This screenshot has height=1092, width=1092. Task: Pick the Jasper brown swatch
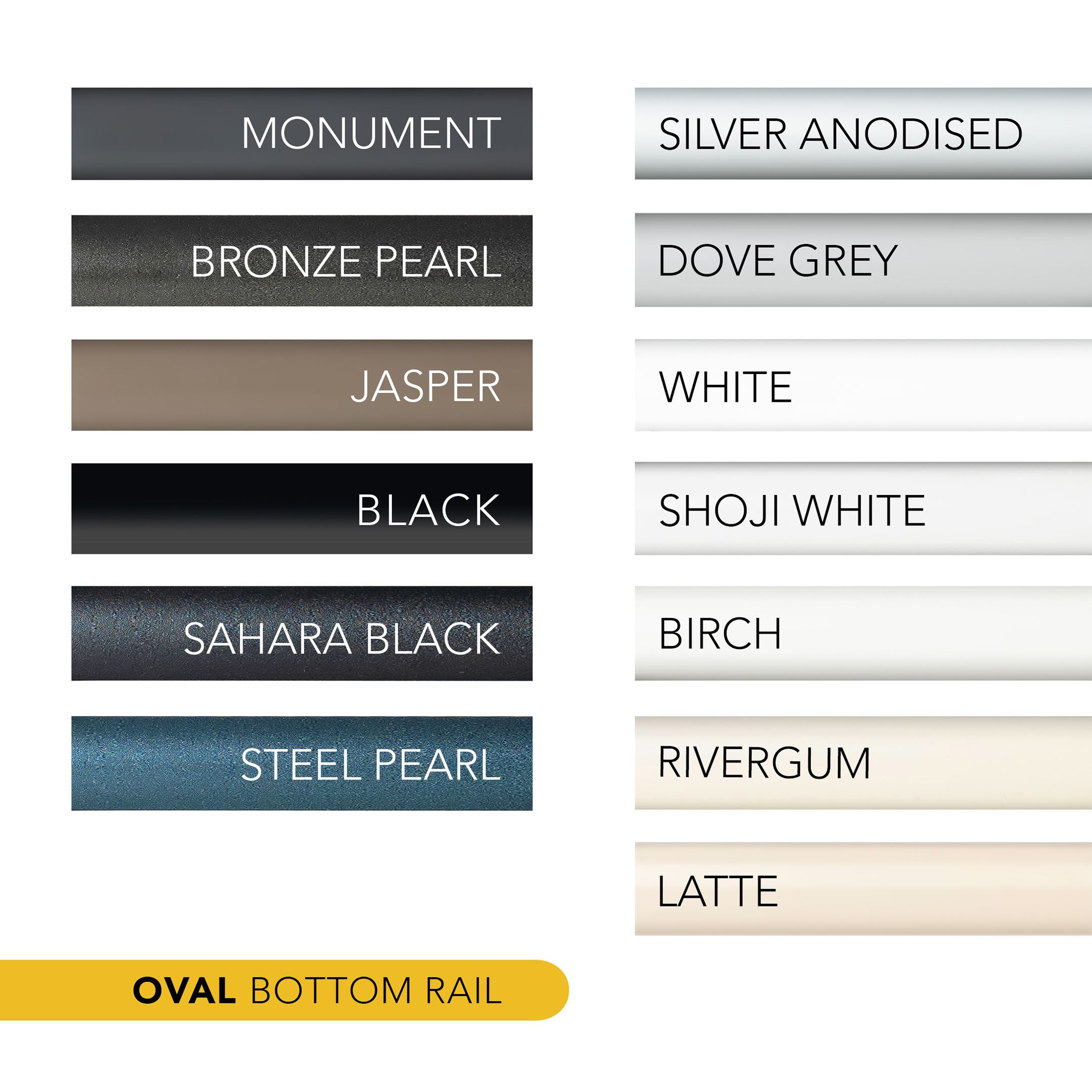301,385
